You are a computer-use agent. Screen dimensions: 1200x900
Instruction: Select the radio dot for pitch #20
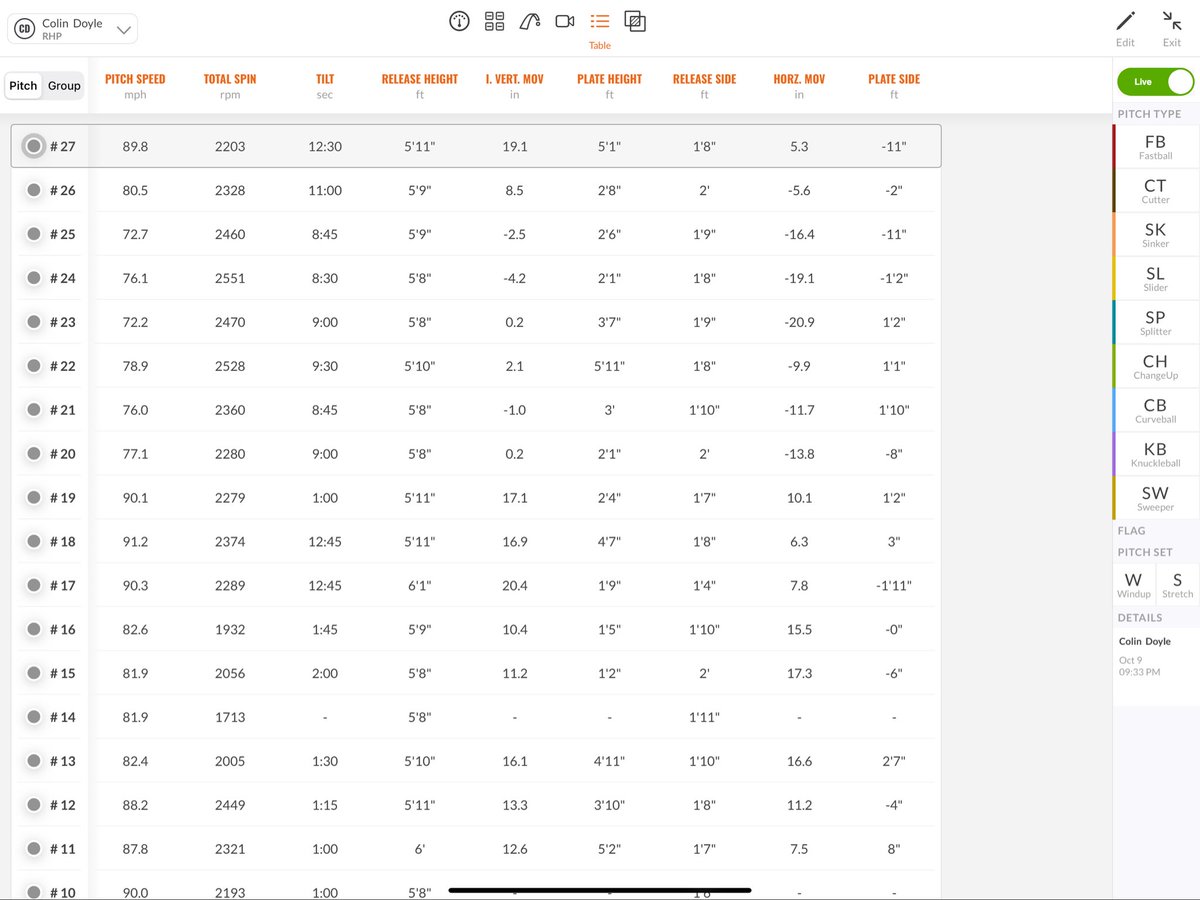pyautogui.click(x=34, y=454)
